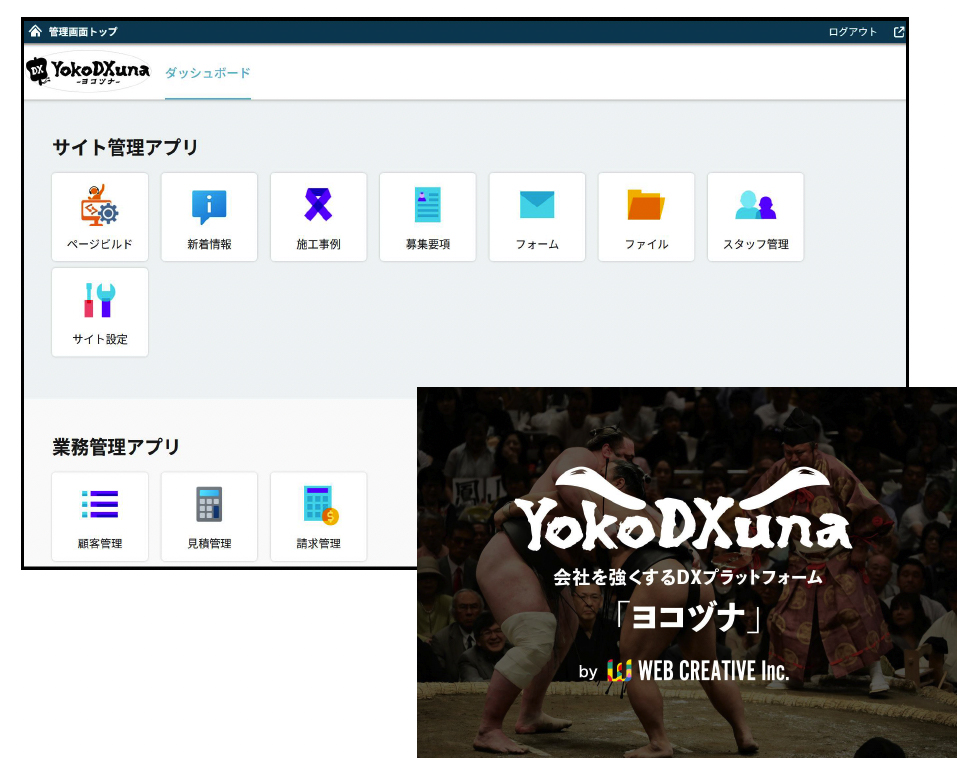Open the スタッフ管理 staff management app

point(755,216)
